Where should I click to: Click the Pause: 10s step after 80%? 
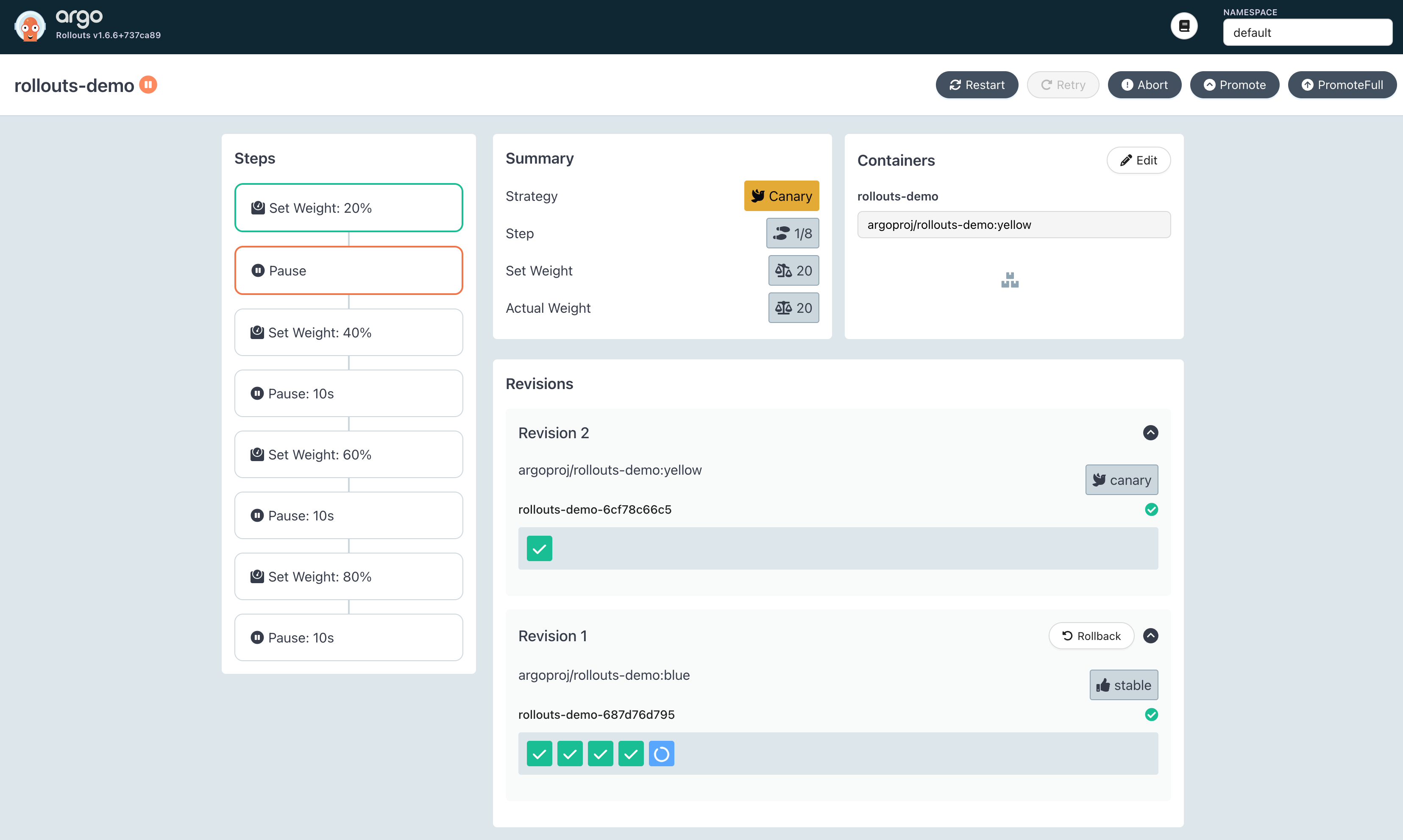[x=348, y=638]
